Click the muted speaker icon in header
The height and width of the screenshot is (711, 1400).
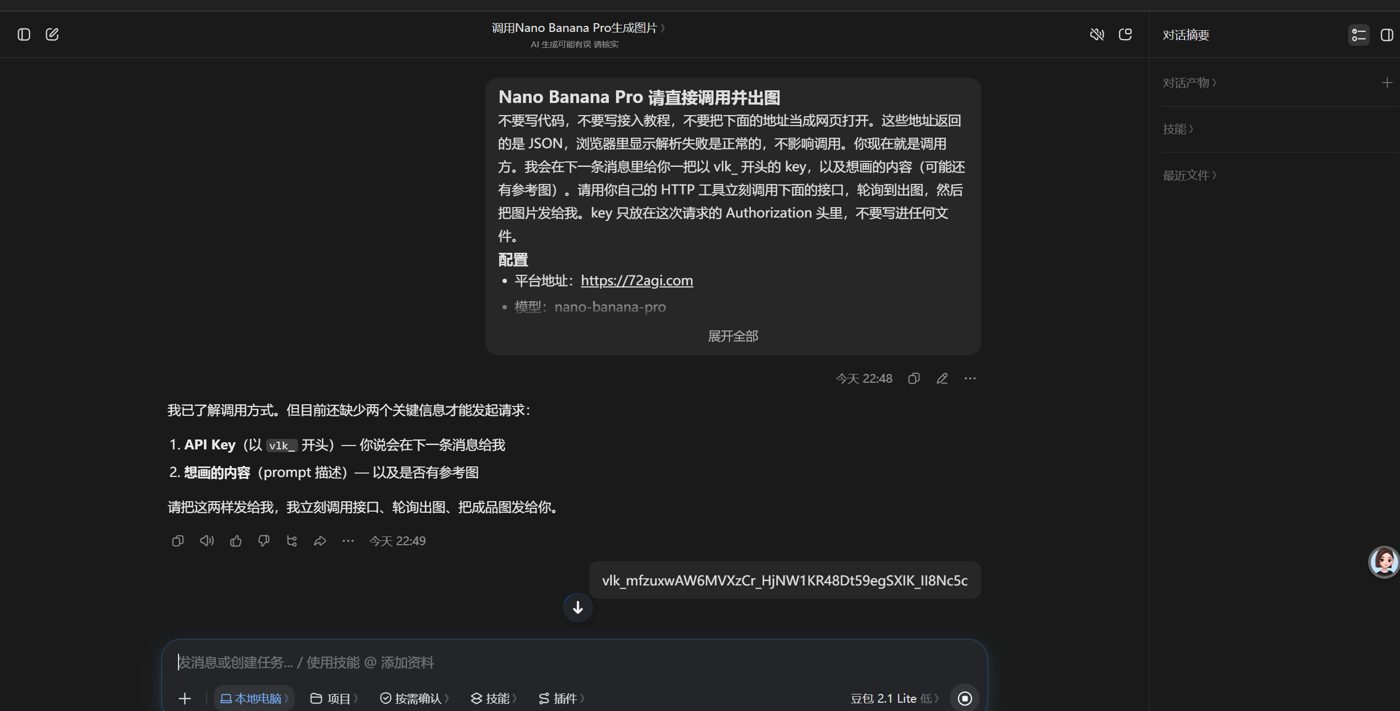(1097, 34)
